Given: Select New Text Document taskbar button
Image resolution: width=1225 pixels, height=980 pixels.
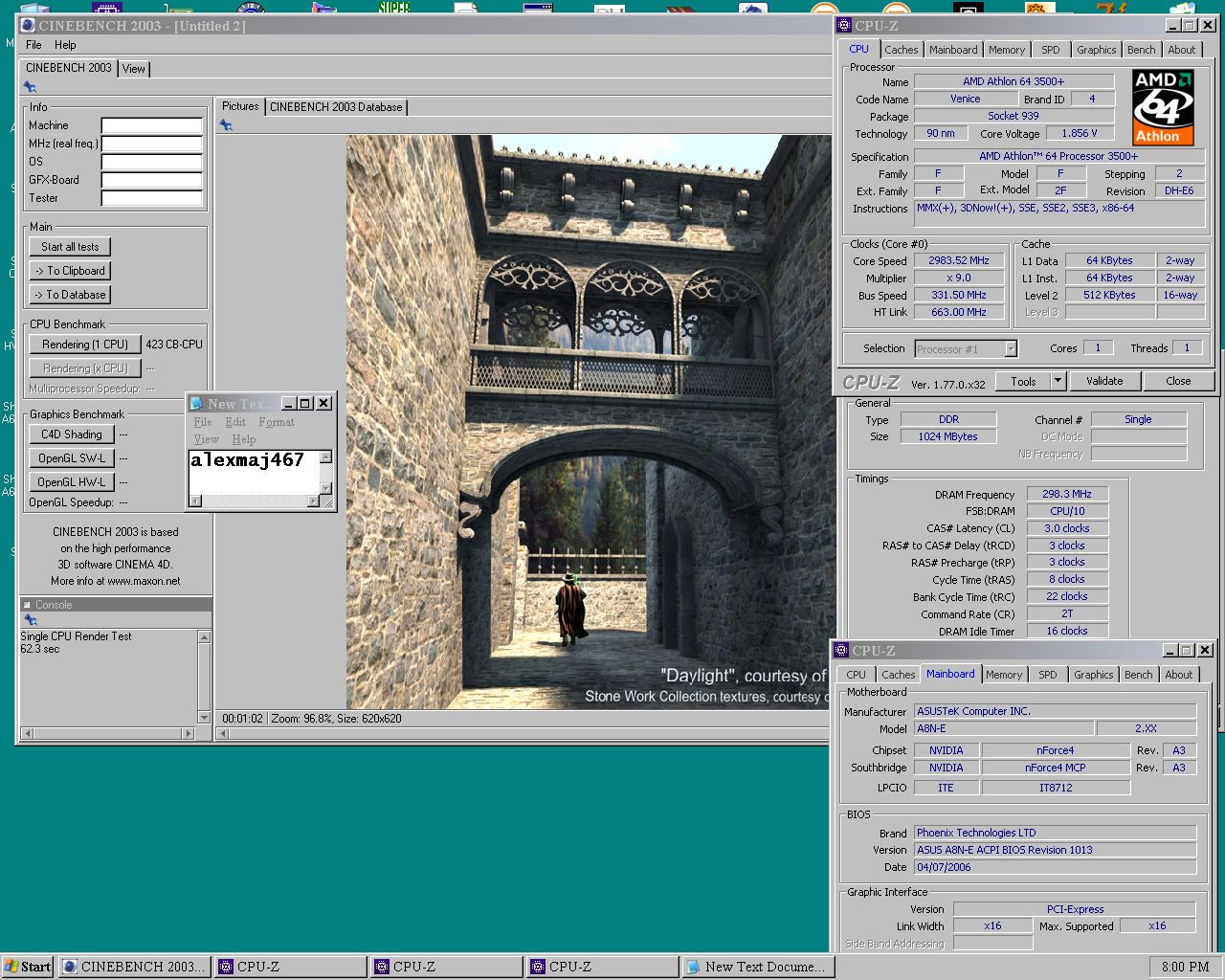Looking at the screenshot, I should pyautogui.click(x=758, y=967).
